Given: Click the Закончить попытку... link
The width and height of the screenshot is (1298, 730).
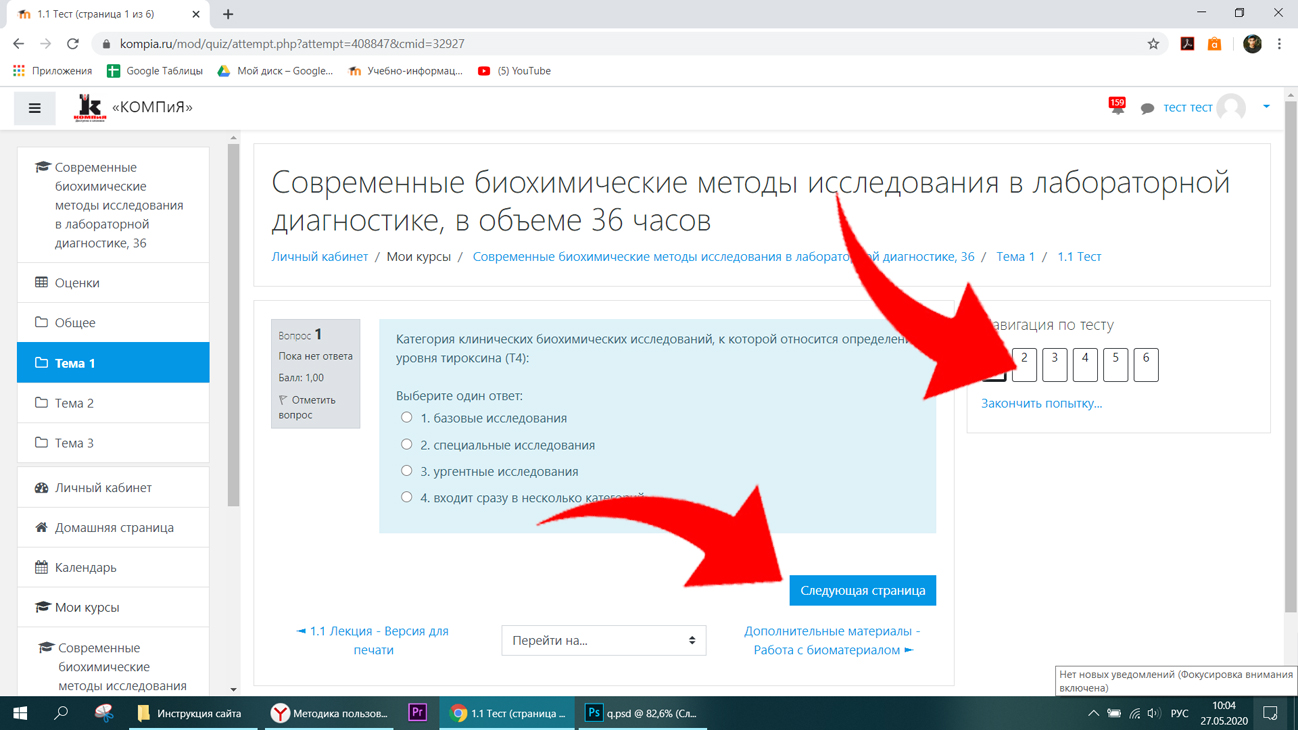Looking at the screenshot, I should coord(1041,404).
